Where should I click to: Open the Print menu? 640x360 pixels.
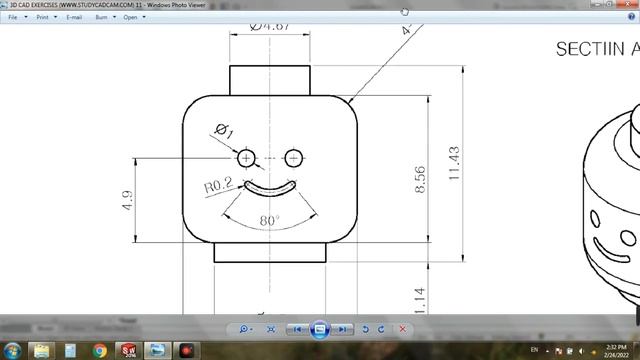[42, 17]
